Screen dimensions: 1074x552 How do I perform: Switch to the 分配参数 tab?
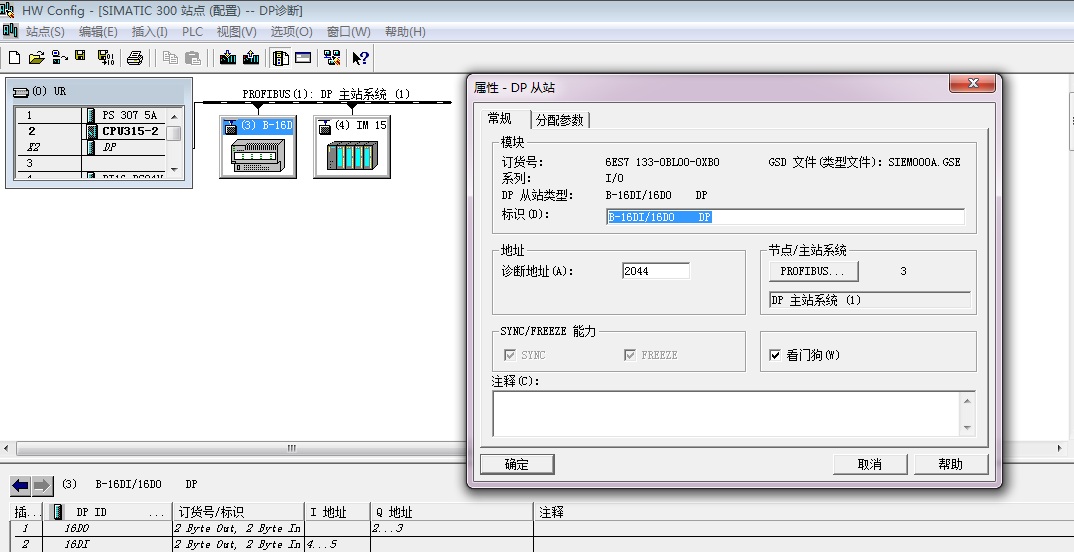click(560, 120)
